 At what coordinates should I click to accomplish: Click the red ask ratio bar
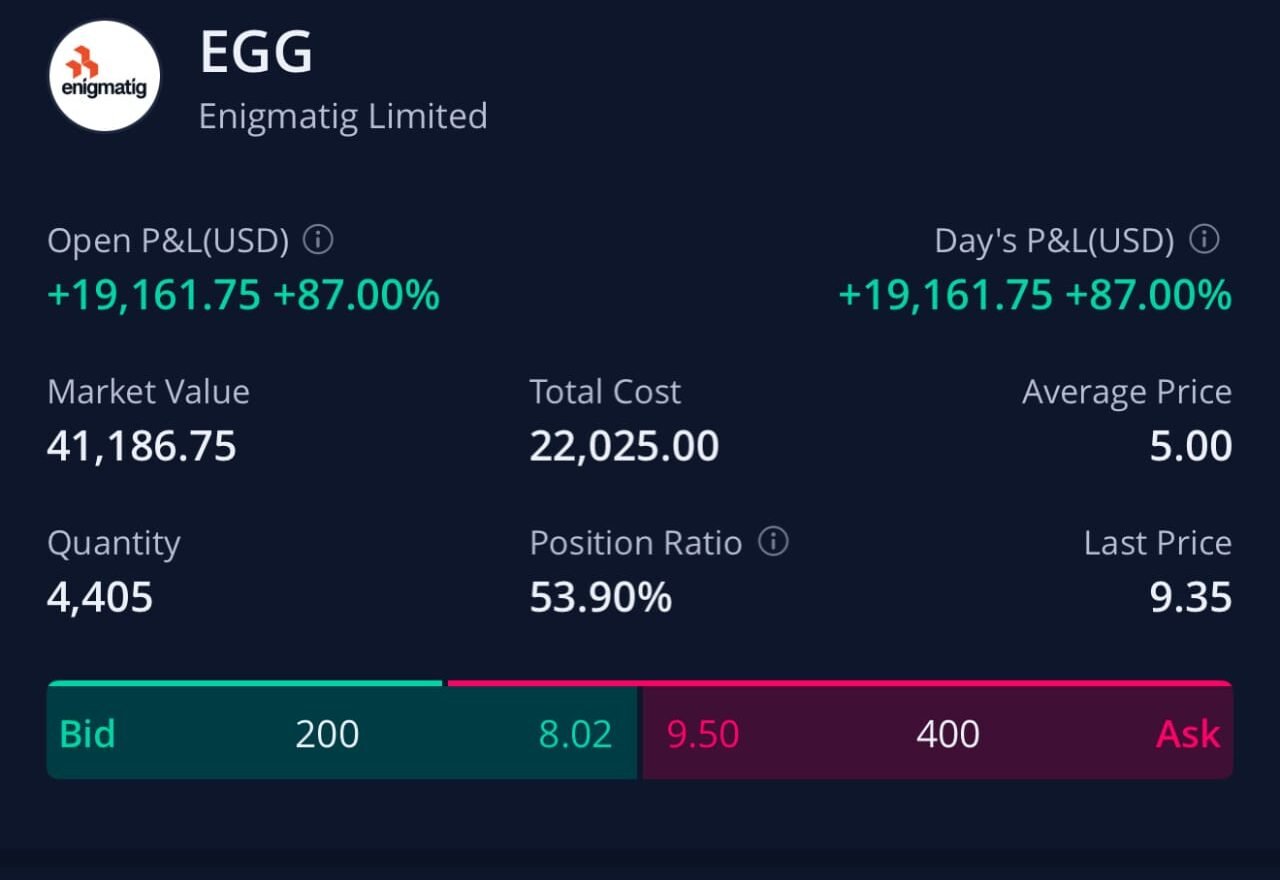pyautogui.click(x=840, y=684)
